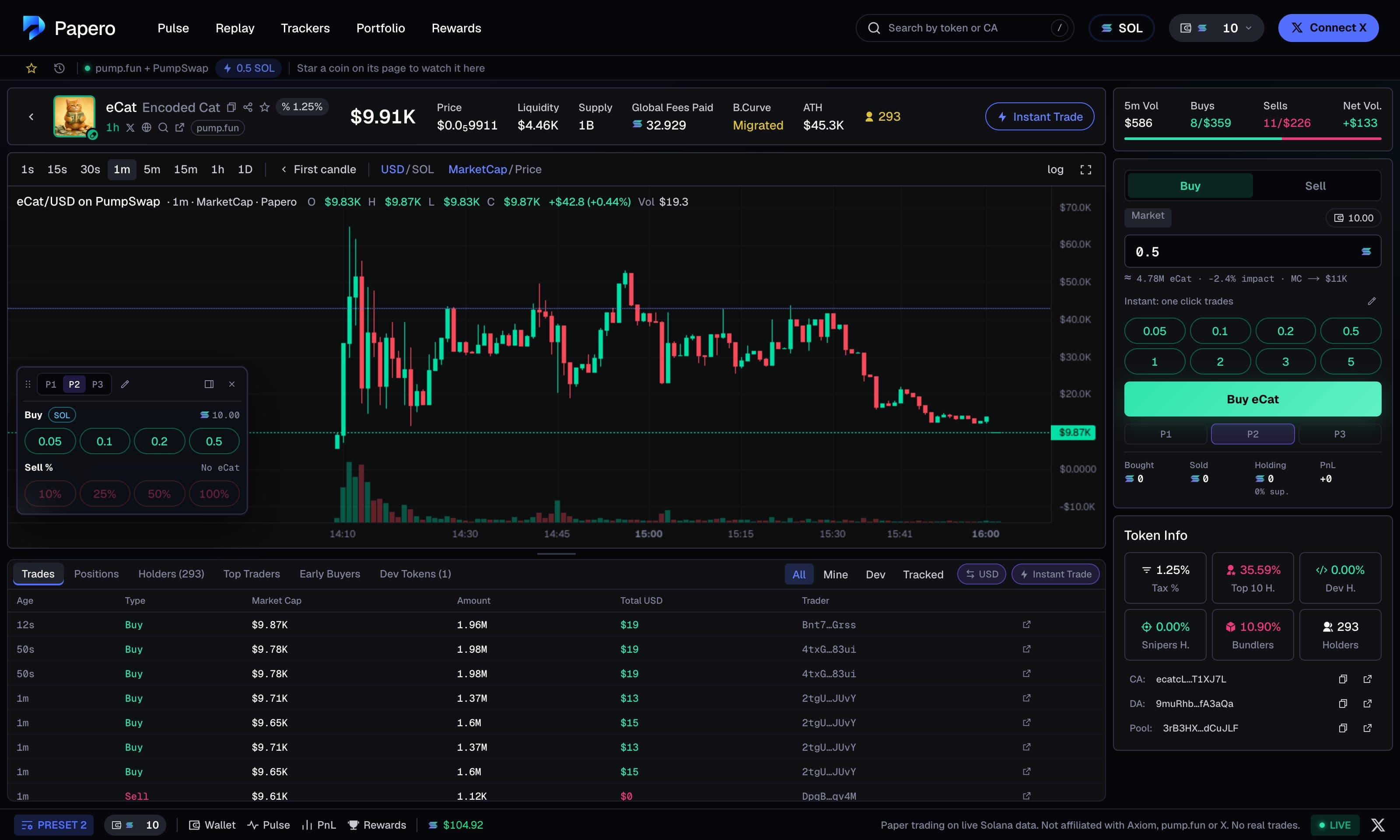Copy the eCat token name

(x=231, y=107)
